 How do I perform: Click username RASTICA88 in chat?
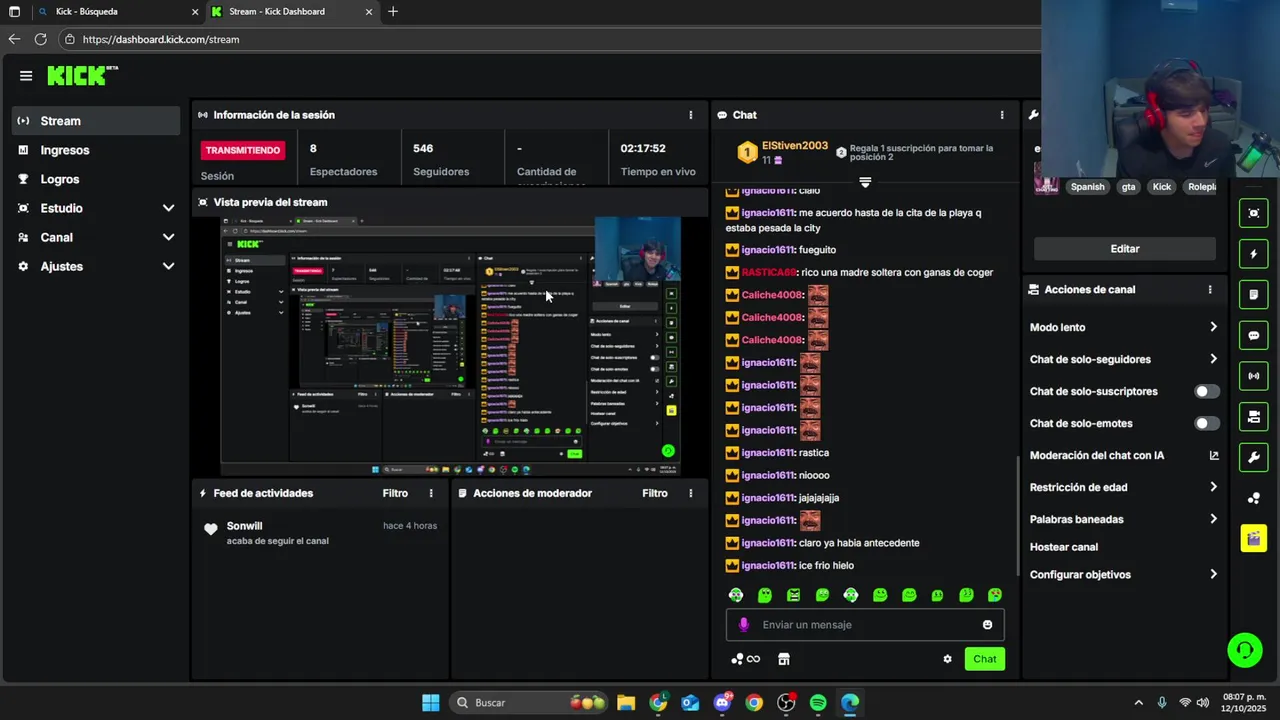tap(769, 272)
